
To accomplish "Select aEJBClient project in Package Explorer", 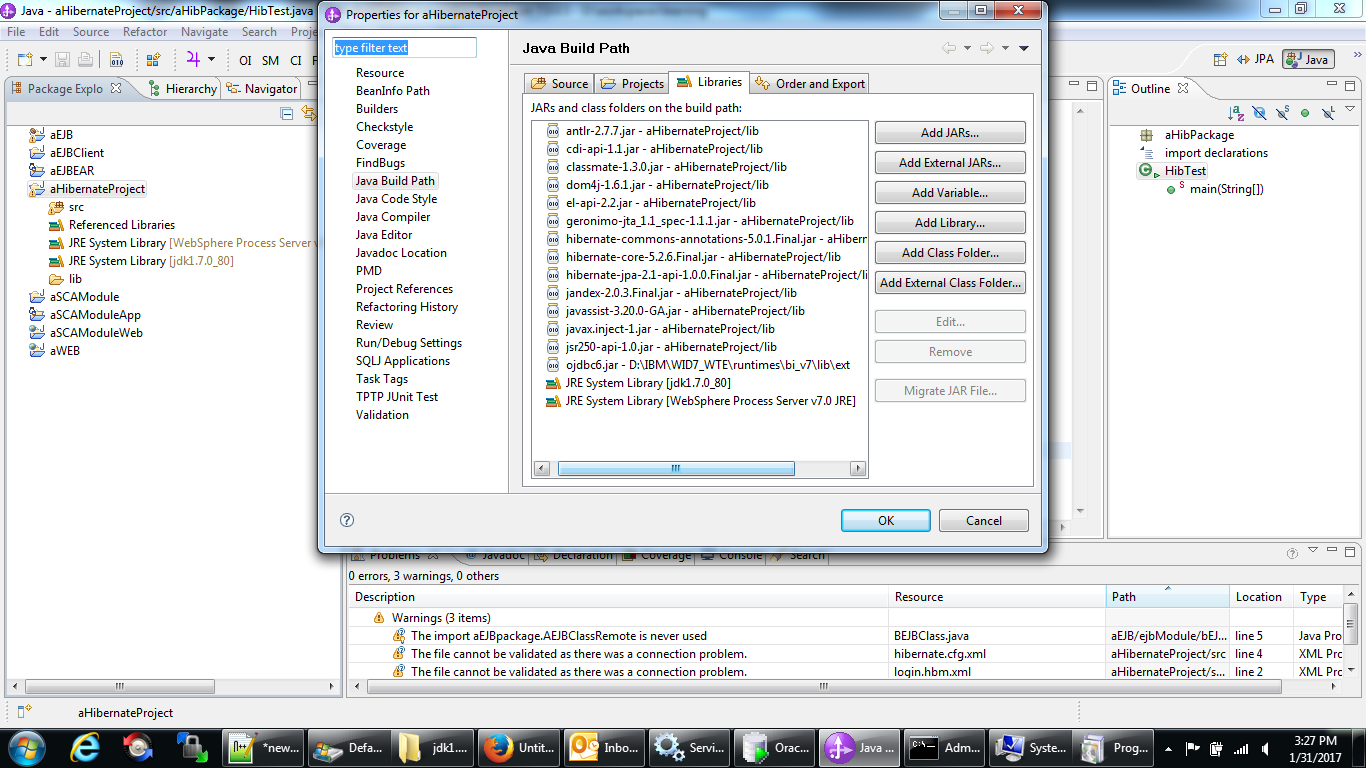I will 77,153.
